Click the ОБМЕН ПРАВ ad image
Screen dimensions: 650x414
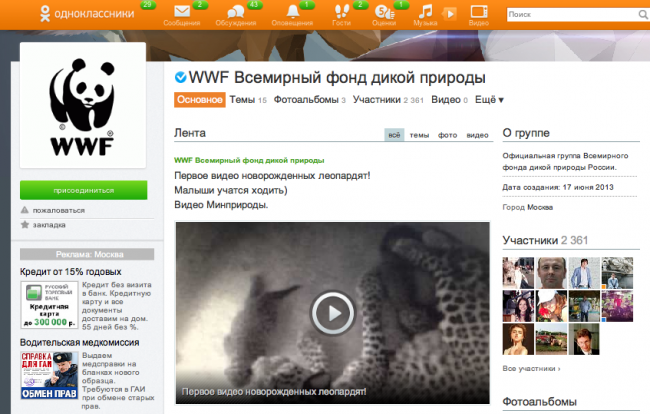point(49,375)
